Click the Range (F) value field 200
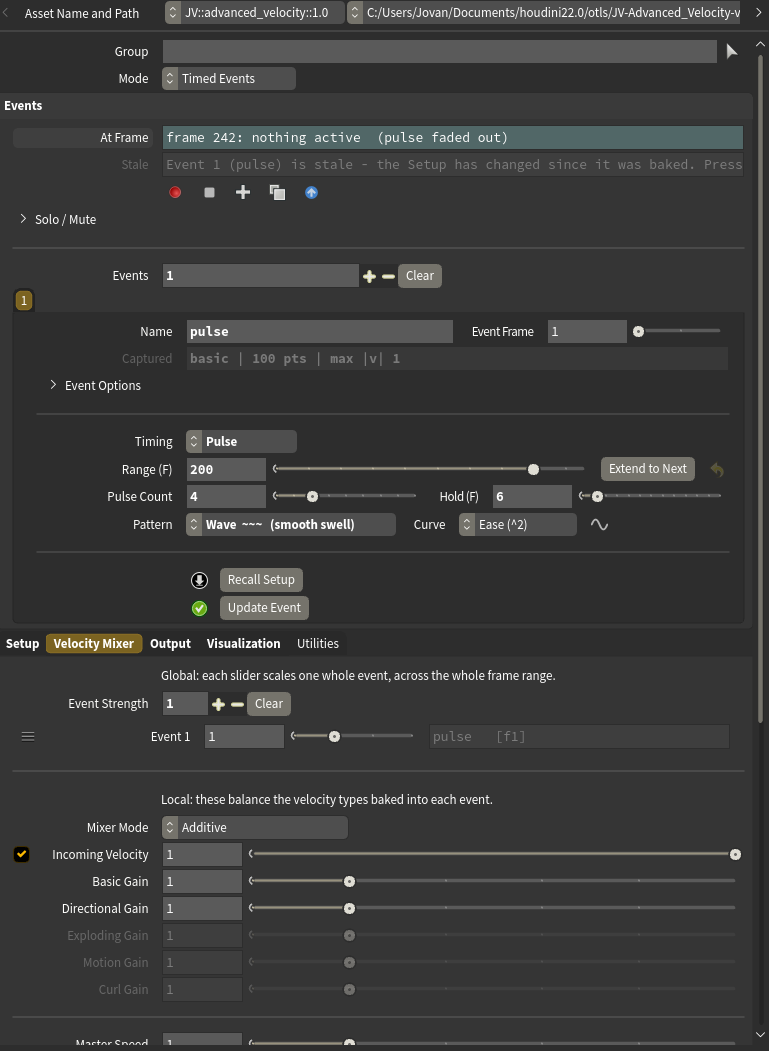The image size is (769, 1051). pos(226,469)
